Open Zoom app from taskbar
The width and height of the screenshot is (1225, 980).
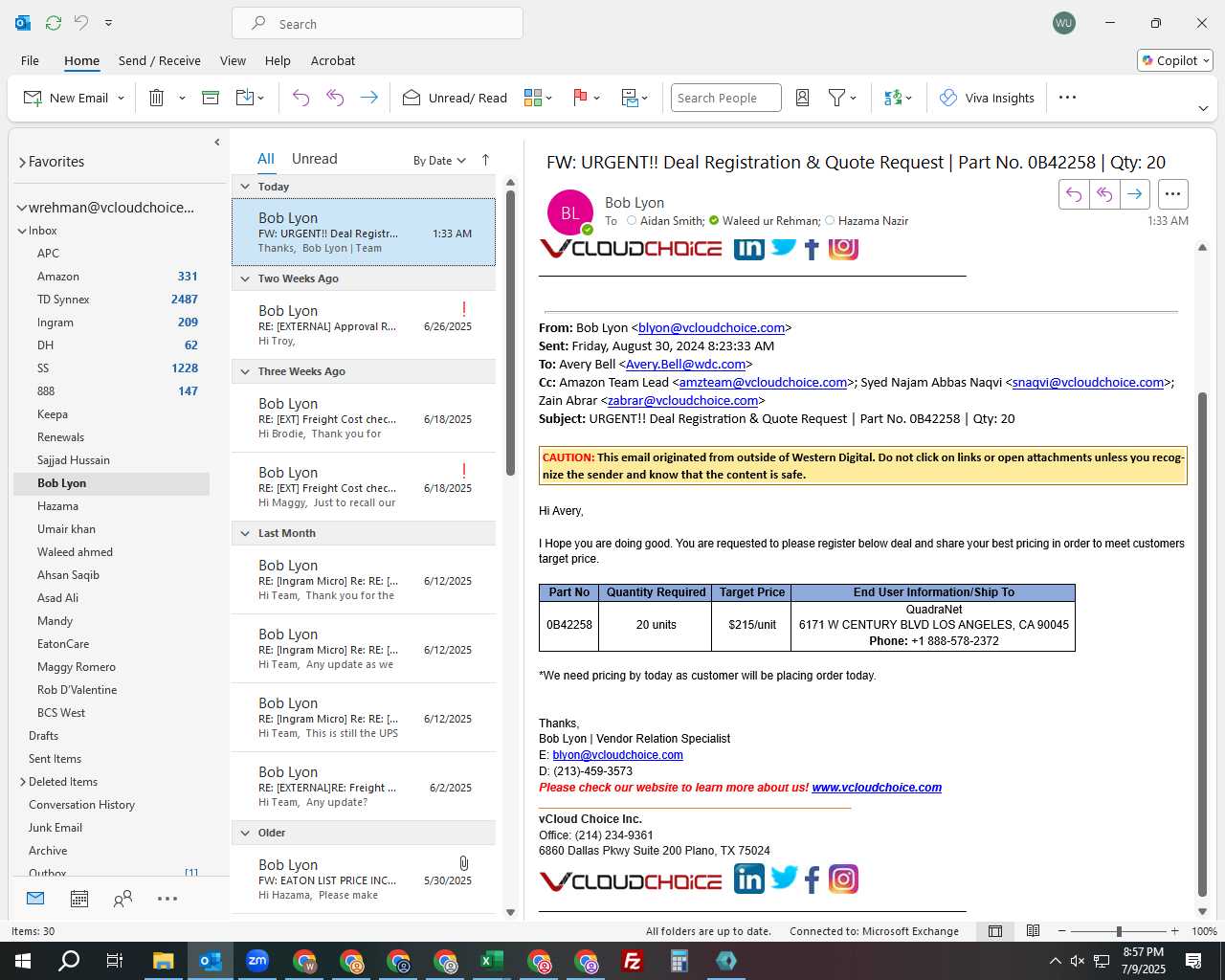pos(256,961)
